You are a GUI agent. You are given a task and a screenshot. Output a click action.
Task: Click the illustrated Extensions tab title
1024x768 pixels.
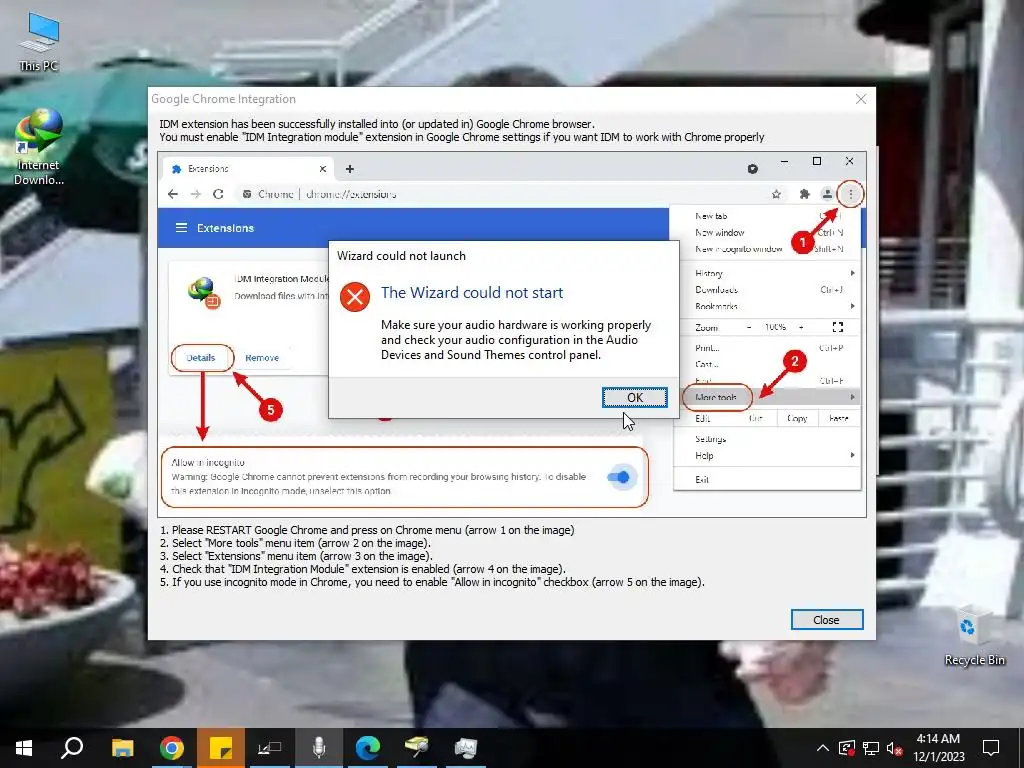pyautogui.click(x=208, y=169)
